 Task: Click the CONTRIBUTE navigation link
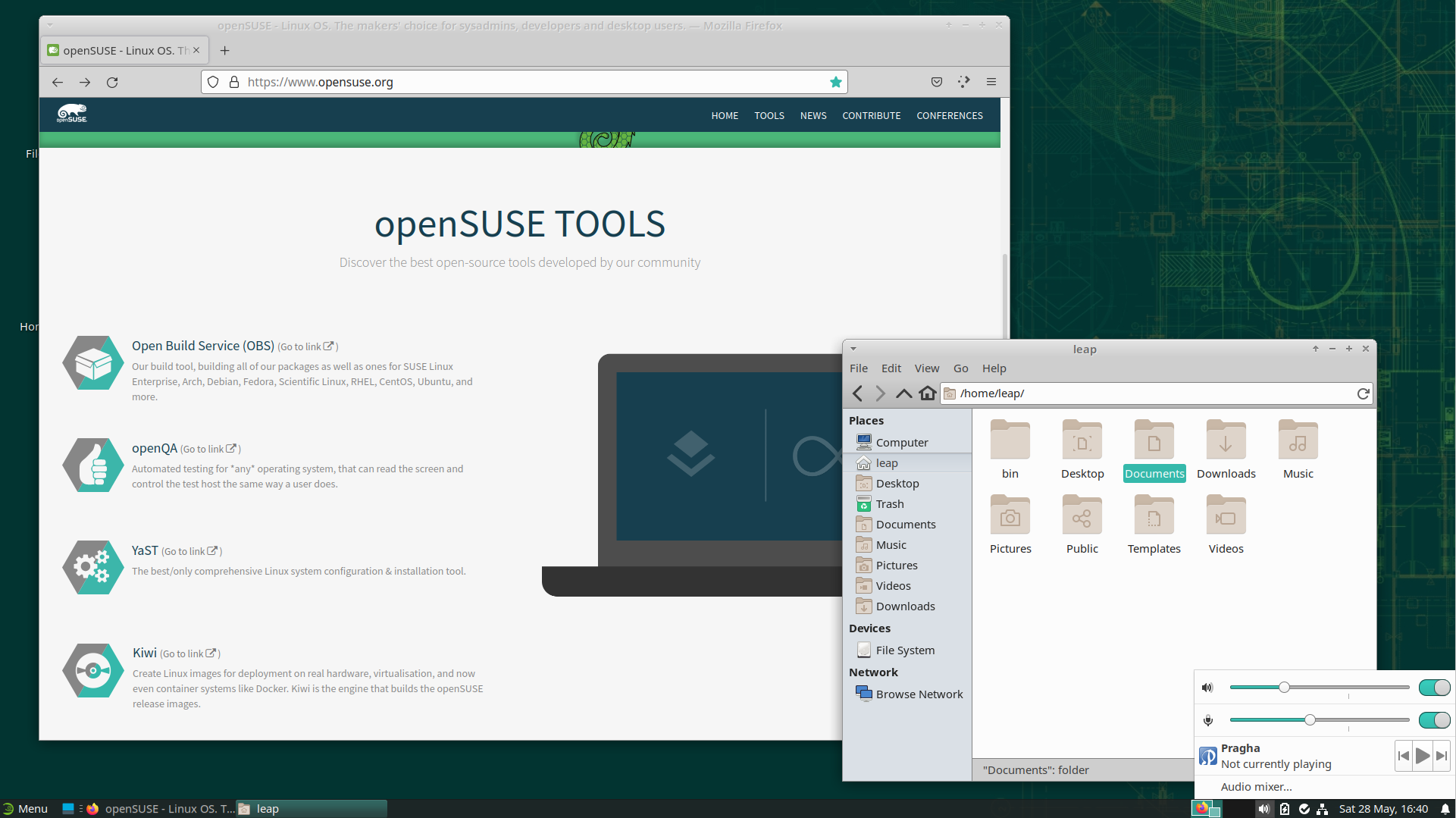tap(871, 116)
